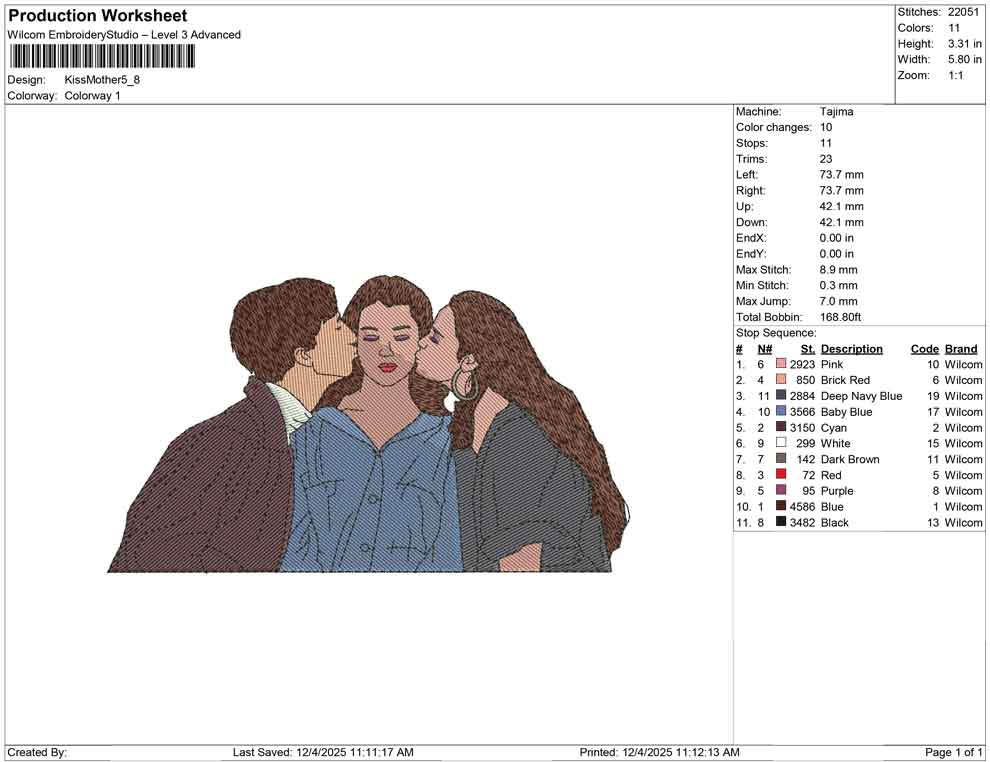Image resolution: width=990 pixels, height=762 pixels.
Task: Click the Stitches count 22051
Action: (964, 12)
